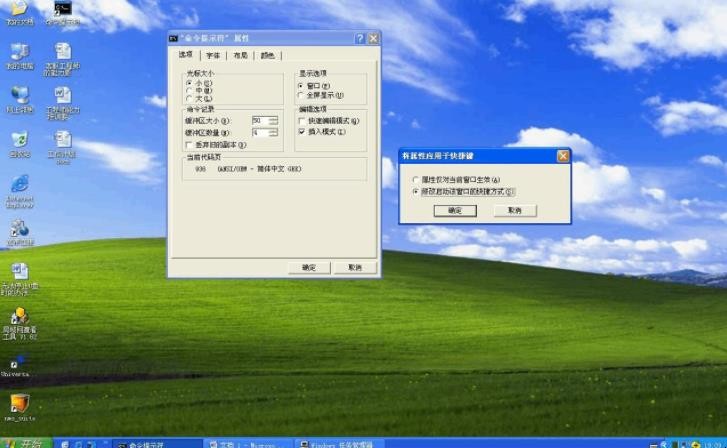Open the Command Prompt desktop shortcut
This screenshot has width=727, height=448.
tap(63, 13)
